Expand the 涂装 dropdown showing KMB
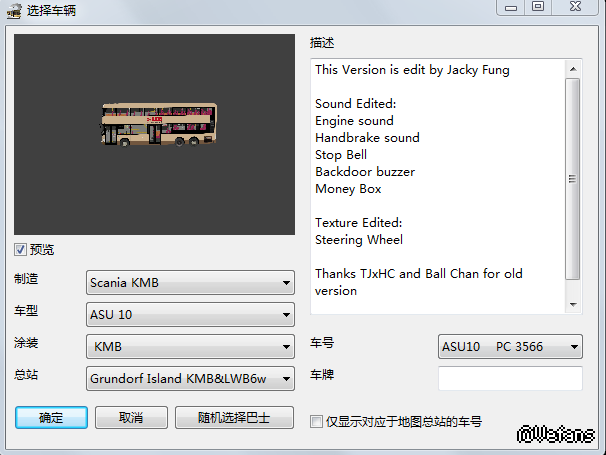The width and height of the screenshot is (606, 455). coord(190,346)
